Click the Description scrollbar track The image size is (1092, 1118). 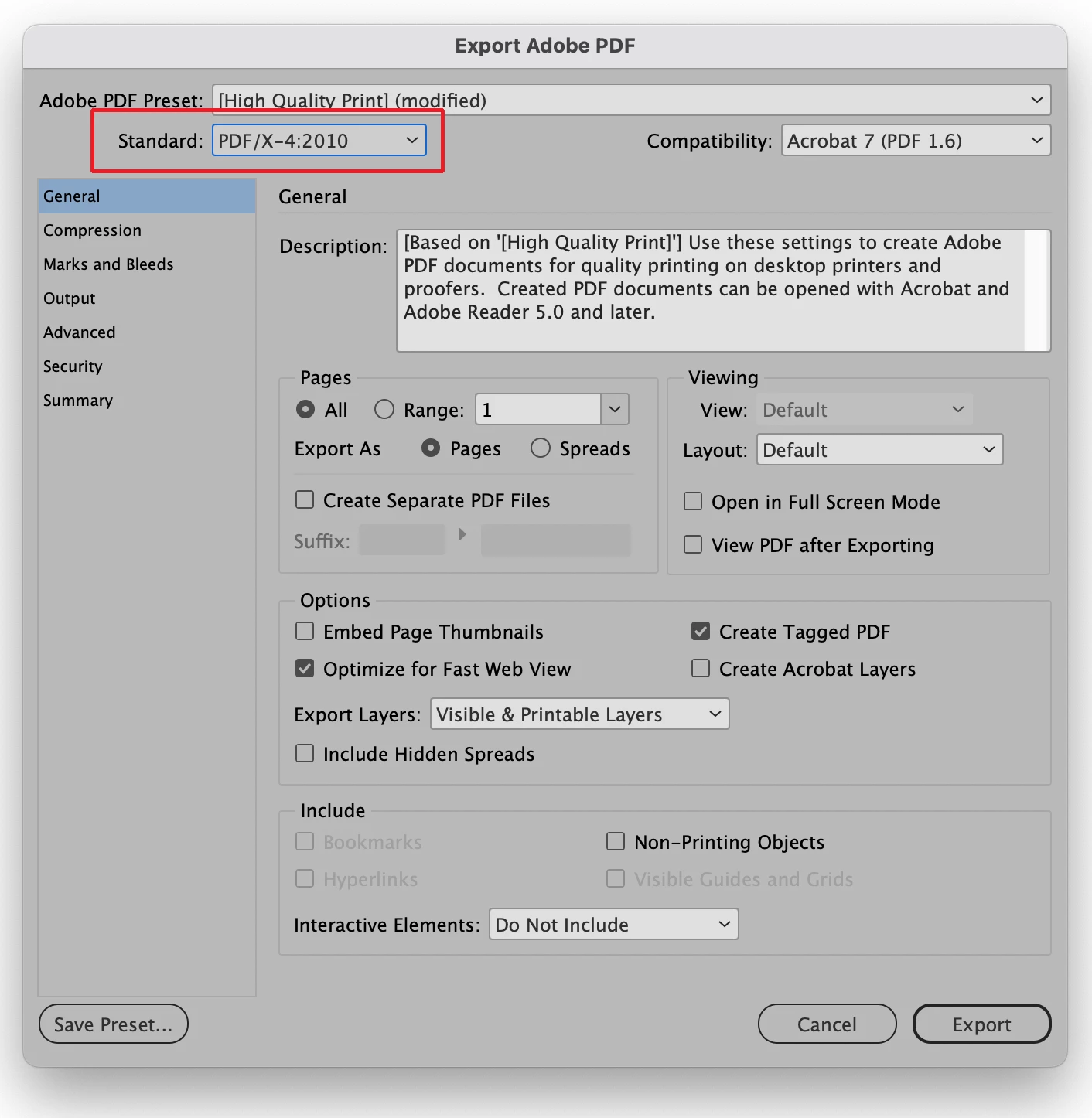pos(1036,291)
